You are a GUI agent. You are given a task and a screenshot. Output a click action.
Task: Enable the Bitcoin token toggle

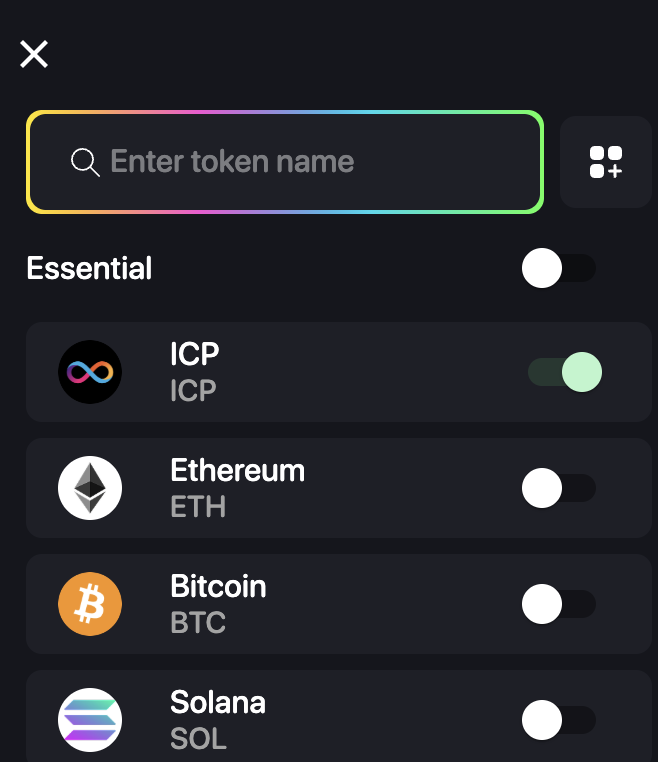(x=558, y=604)
